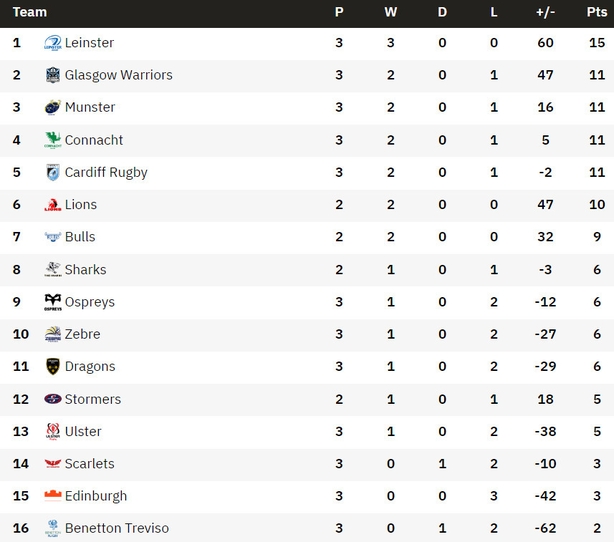Image resolution: width=614 pixels, height=542 pixels.
Task: Click the red Lions logo
Action: point(52,205)
